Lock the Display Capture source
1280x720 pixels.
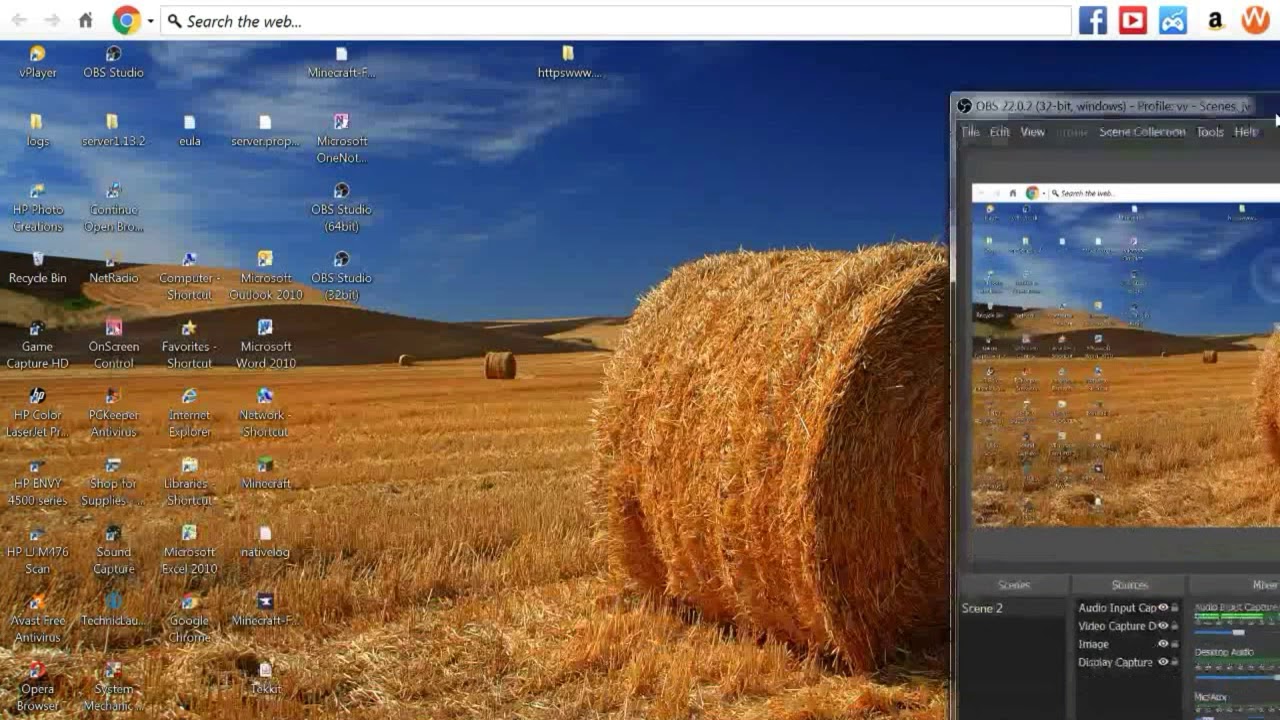(x=1175, y=662)
